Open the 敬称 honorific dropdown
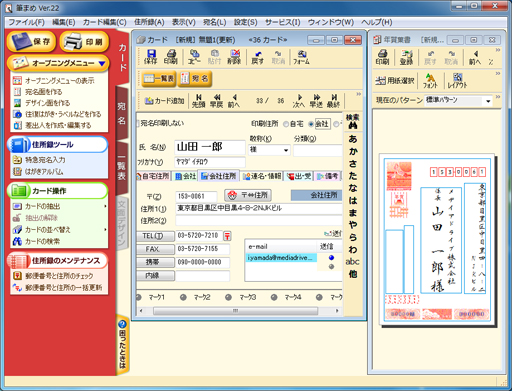Image resolution: width=512 pixels, height=391 pixels. (x=286, y=150)
